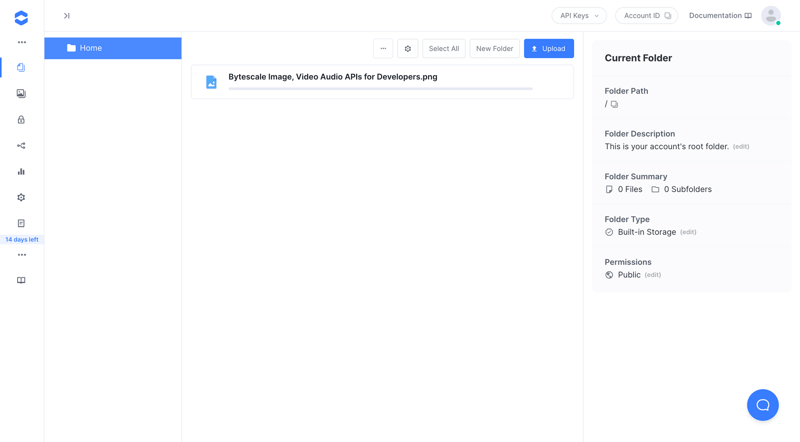Screen dimensions: 800x442
Task: Select the Home folder in the tree
Action: click(x=113, y=48)
